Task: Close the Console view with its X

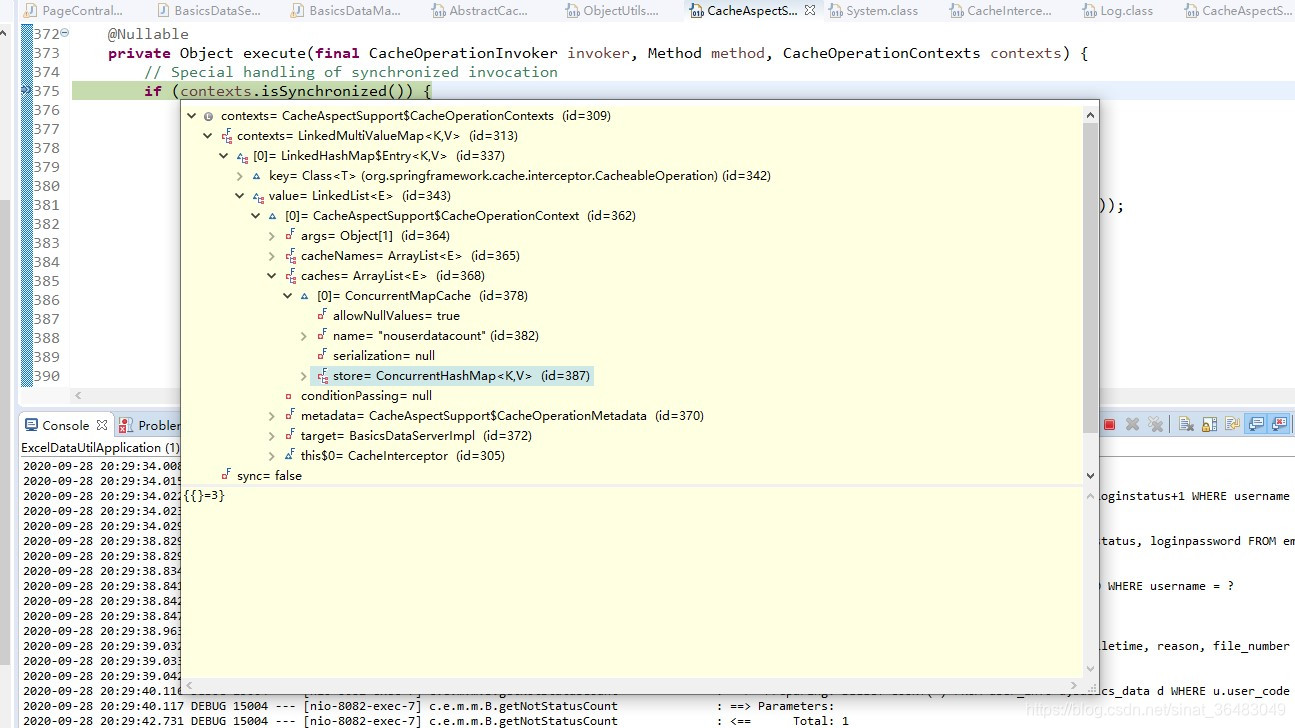Action: tap(102, 425)
